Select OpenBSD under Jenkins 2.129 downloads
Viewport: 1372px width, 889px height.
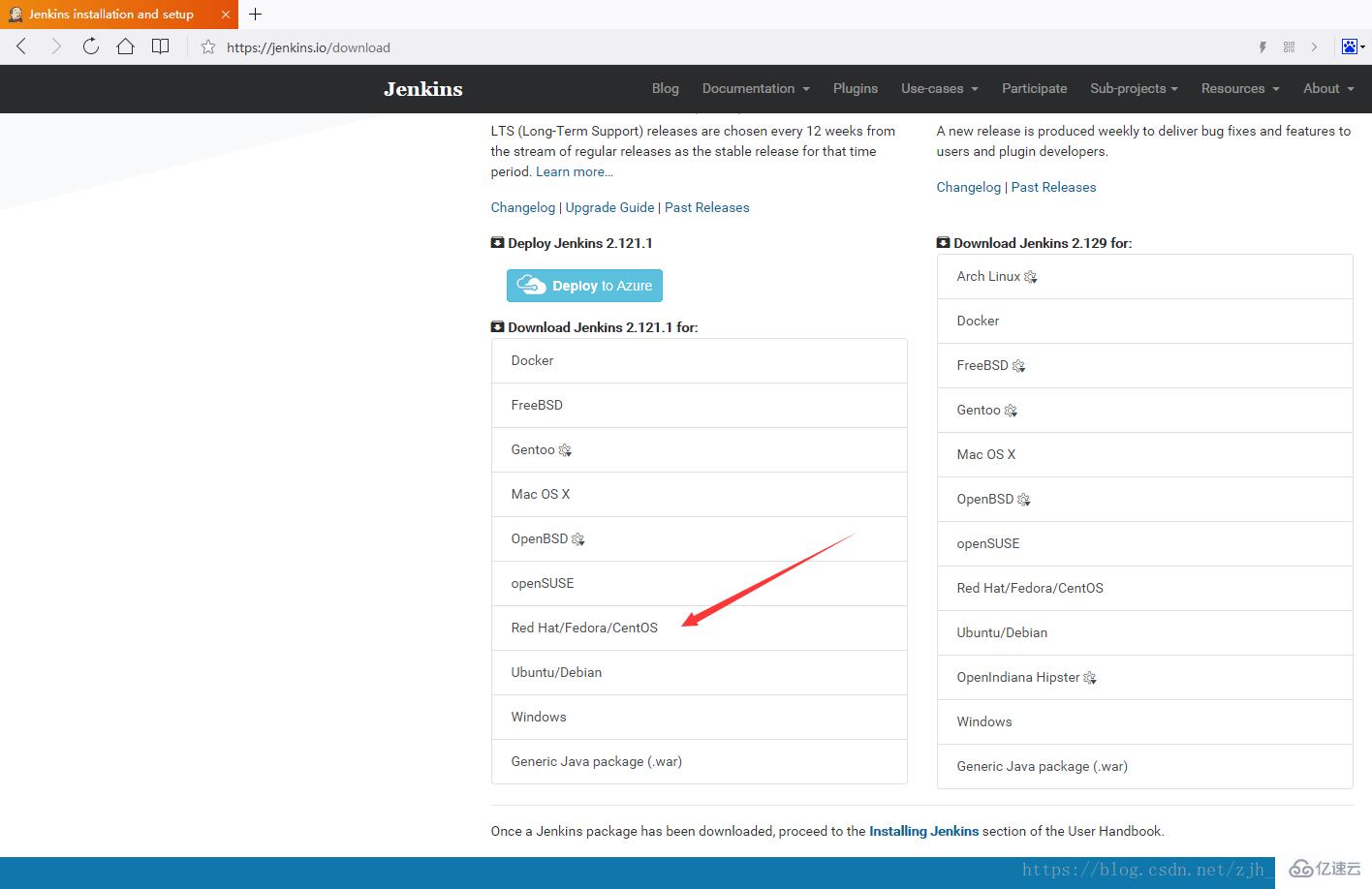click(1145, 499)
